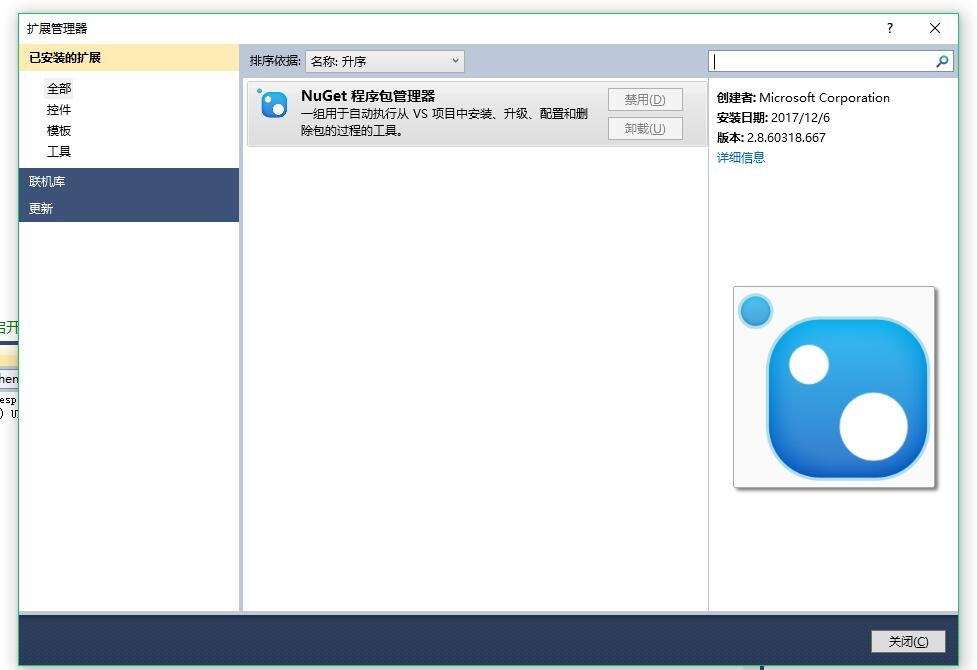Open the 排序依据 sort dropdown
Image resolution: width=977 pixels, height=670 pixels.
click(x=385, y=61)
